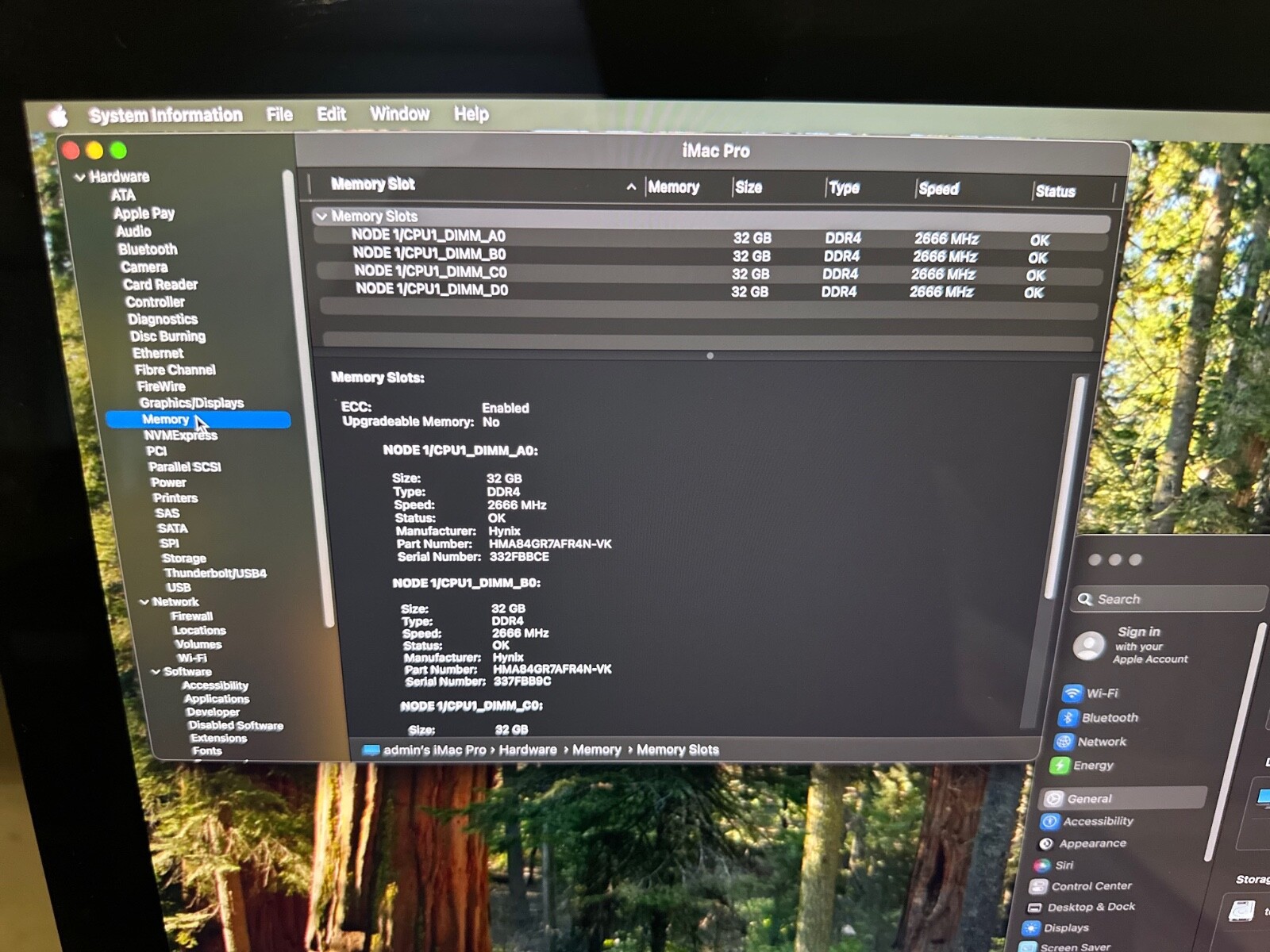Select Storage in the sidebar
This screenshot has width=1270, height=952.
click(x=183, y=559)
